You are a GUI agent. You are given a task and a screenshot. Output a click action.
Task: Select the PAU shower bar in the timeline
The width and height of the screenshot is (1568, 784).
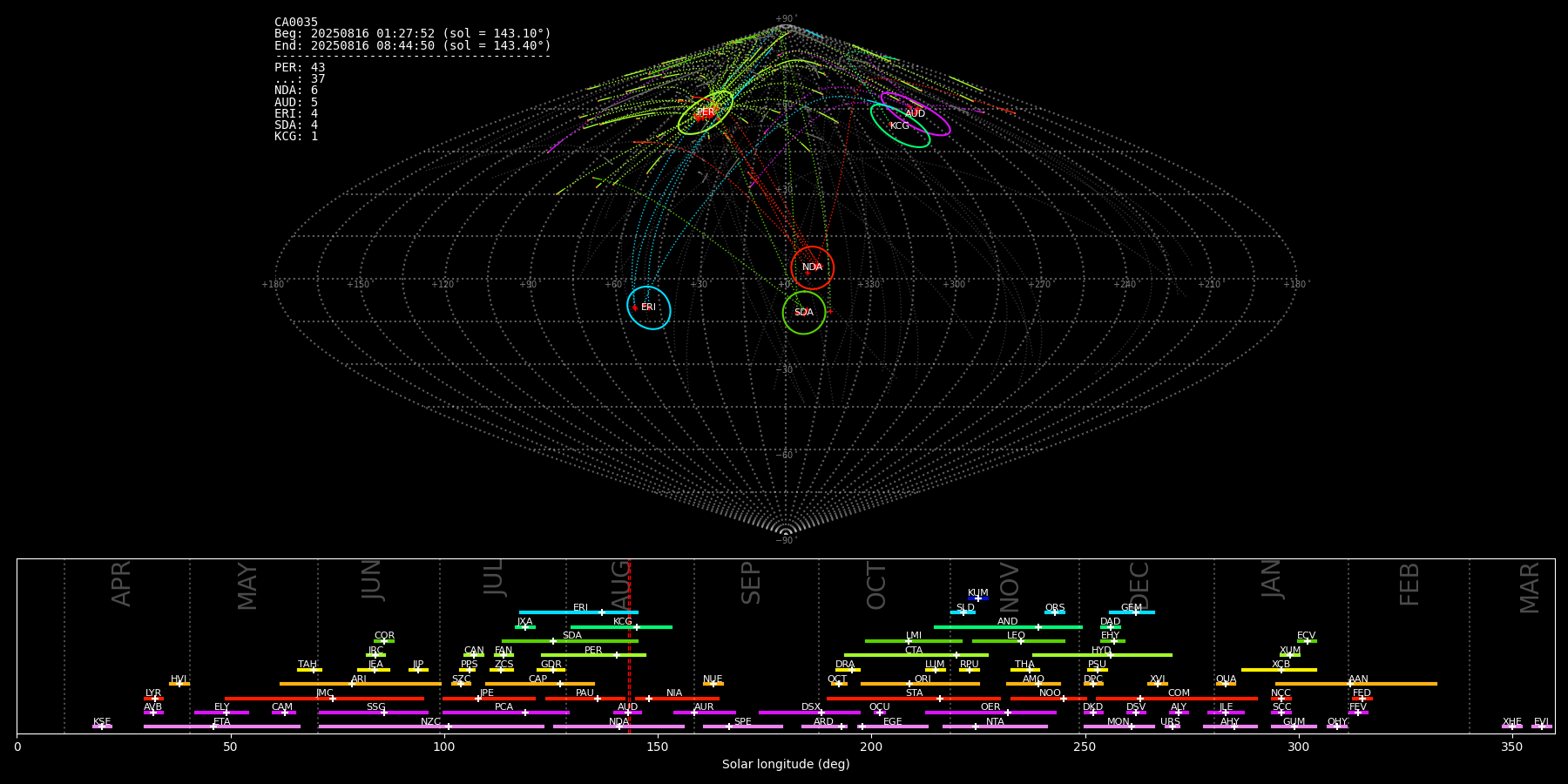click(x=585, y=699)
